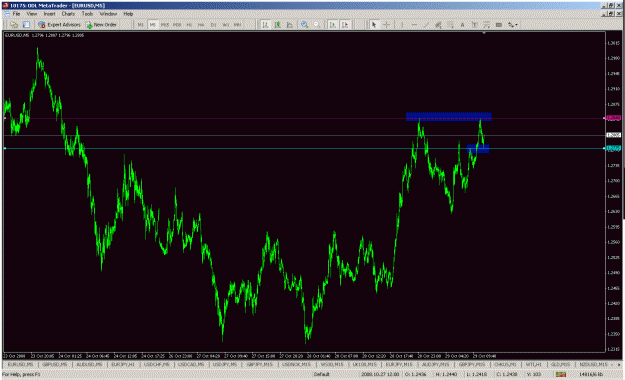Switch to the AUDUSD,M5 chart tab
The image size is (625, 380).
click(x=89, y=364)
